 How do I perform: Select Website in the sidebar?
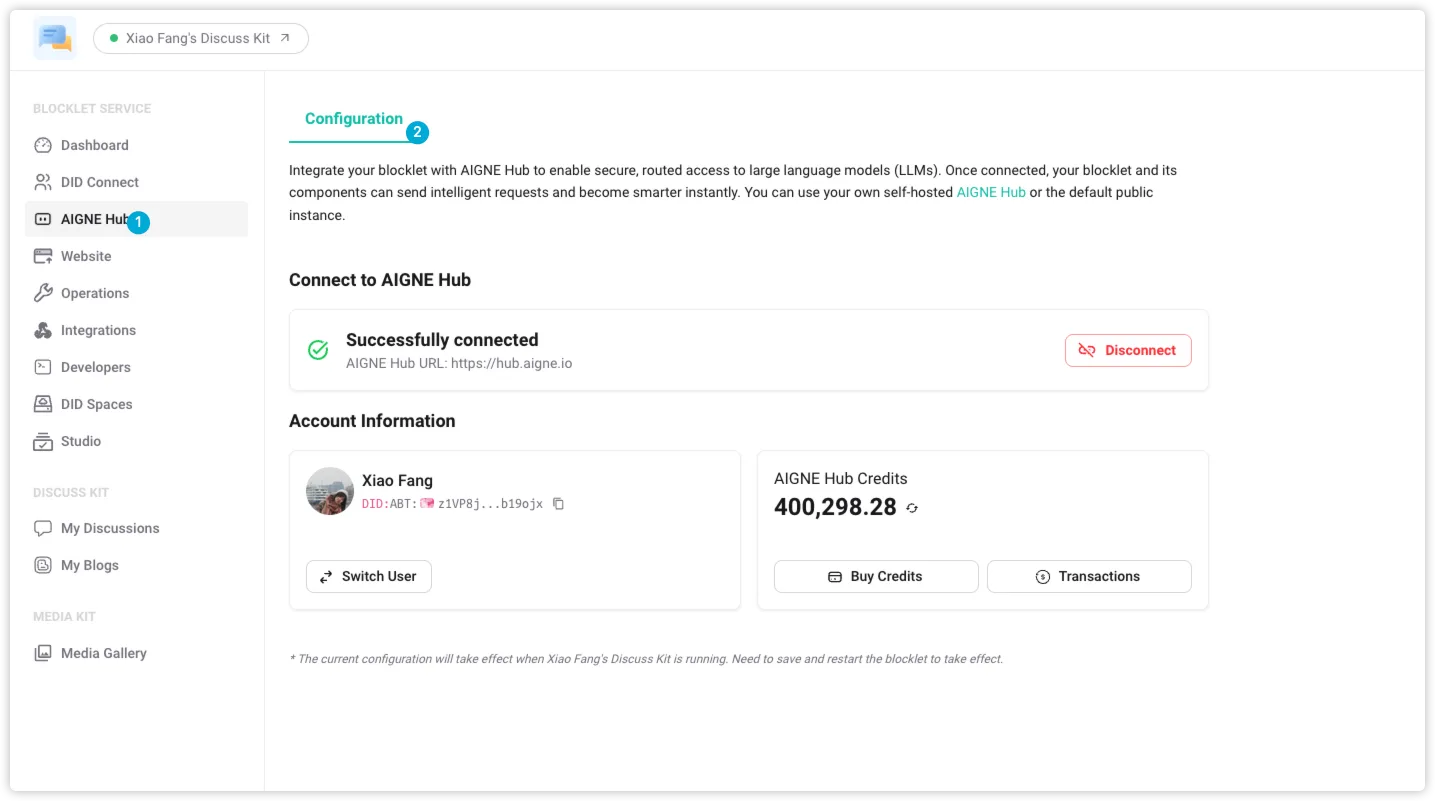click(x=136, y=256)
